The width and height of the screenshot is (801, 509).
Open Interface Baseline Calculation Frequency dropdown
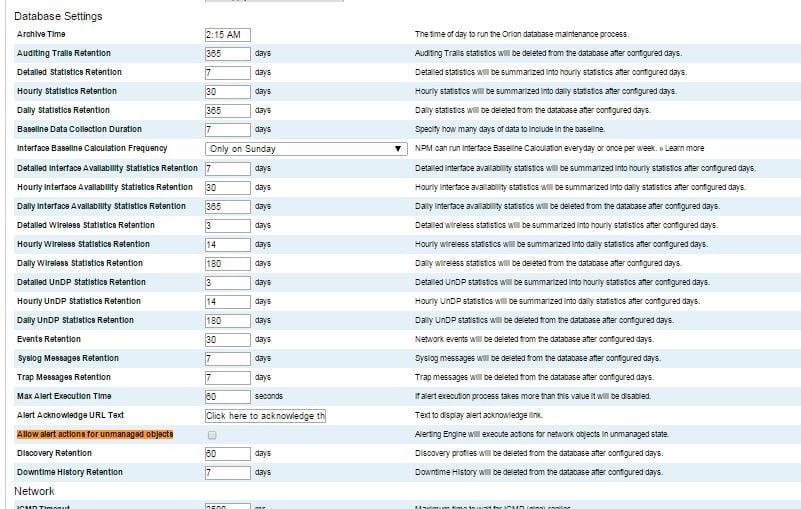[306, 149]
